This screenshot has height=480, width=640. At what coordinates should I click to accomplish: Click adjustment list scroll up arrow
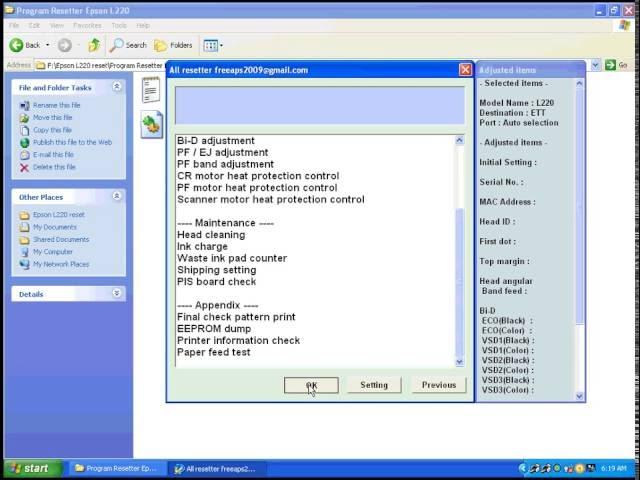tap(459, 140)
